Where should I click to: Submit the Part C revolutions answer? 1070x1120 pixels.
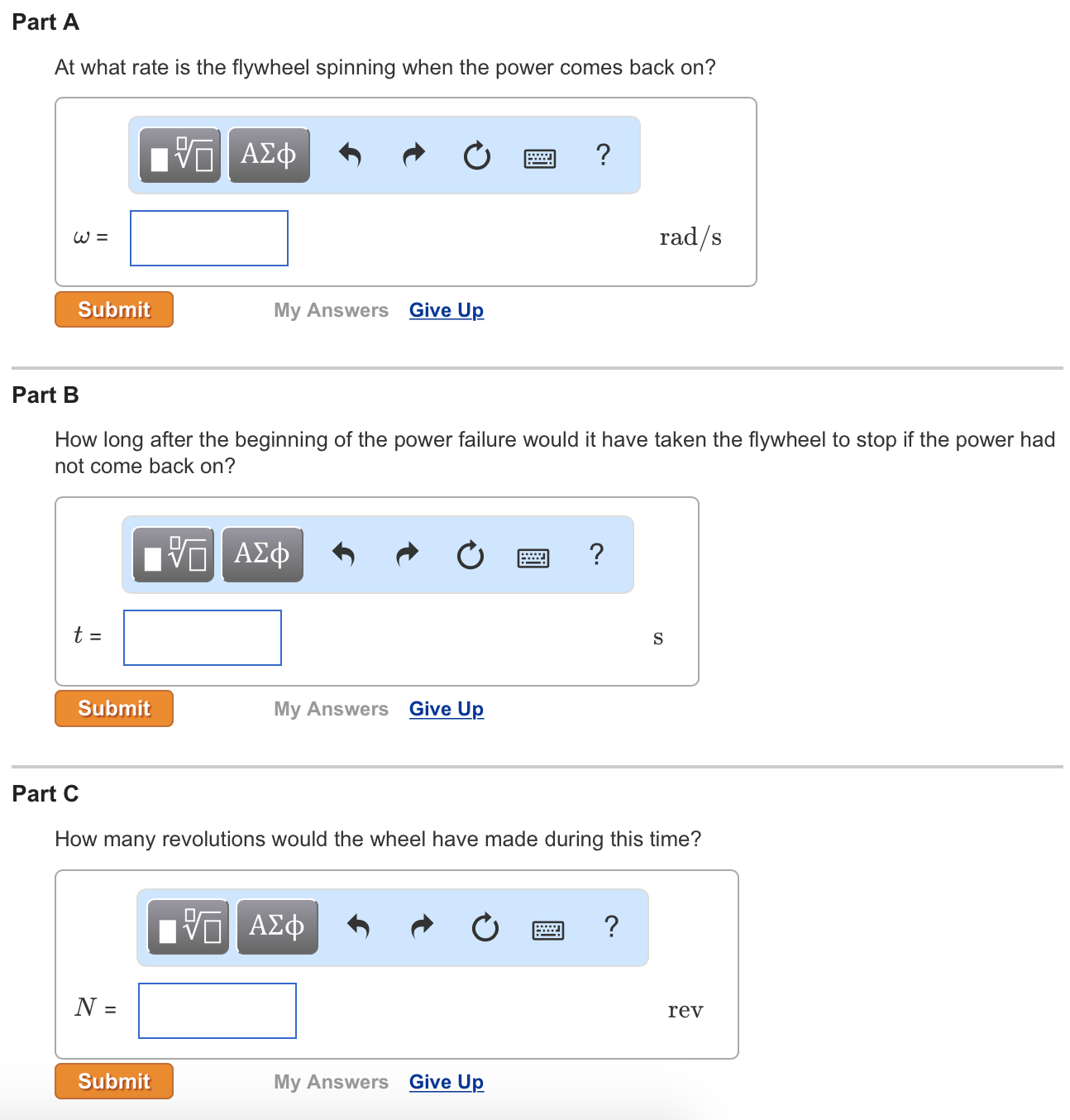(x=114, y=1081)
